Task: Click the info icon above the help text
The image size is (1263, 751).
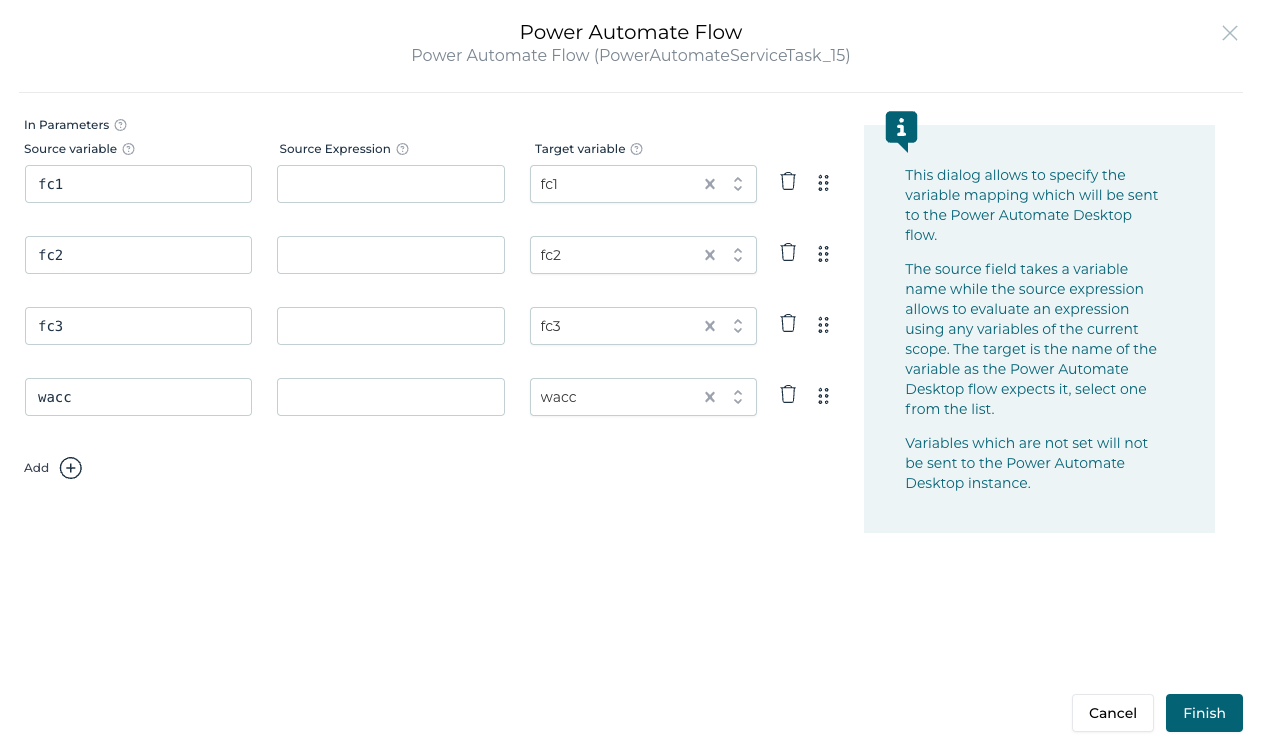Action: [x=899, y=129]
